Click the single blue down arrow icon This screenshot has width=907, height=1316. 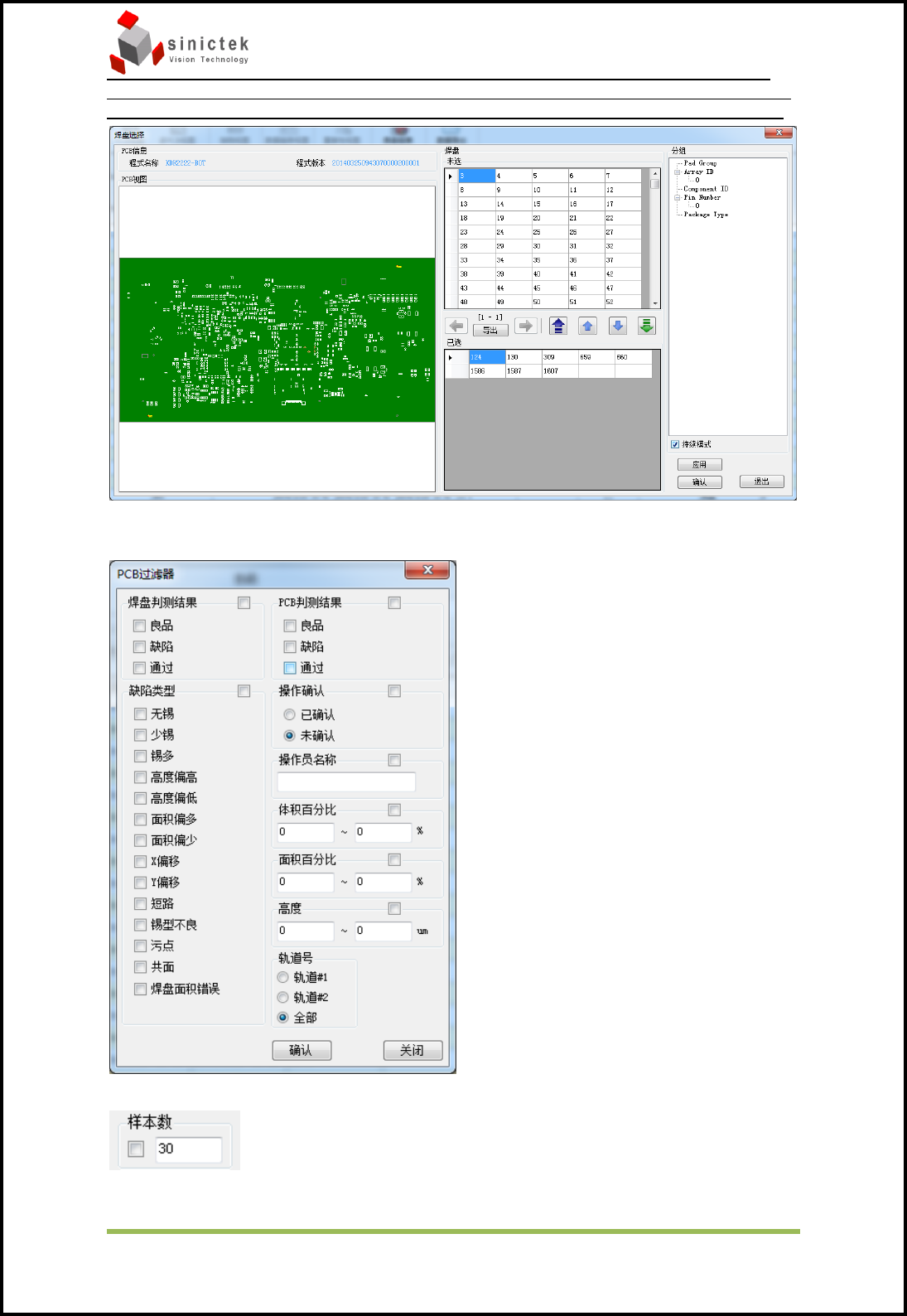pyautogui.click(x=618, y=326)
